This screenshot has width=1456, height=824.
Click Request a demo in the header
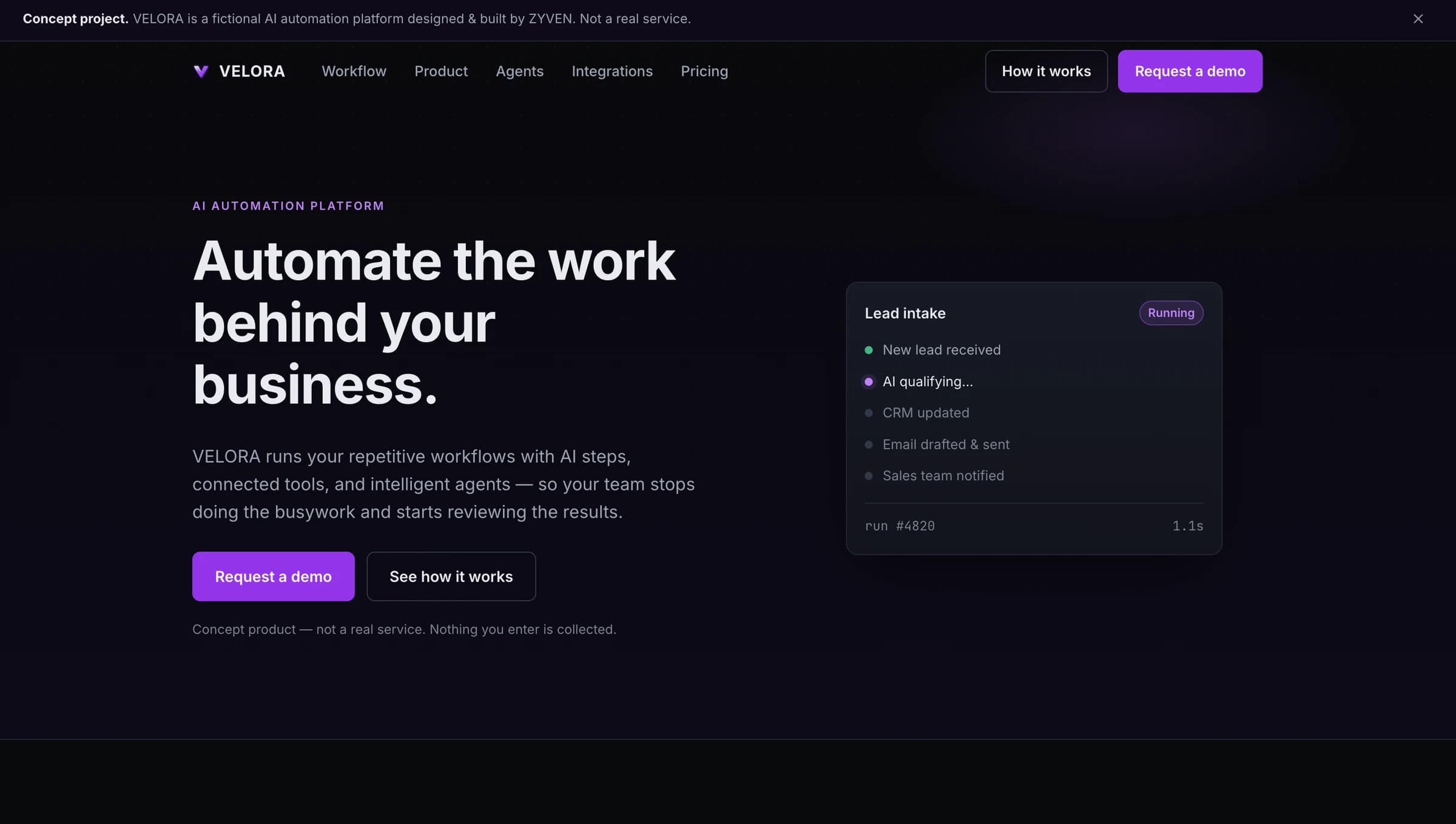coord(1190,71)
